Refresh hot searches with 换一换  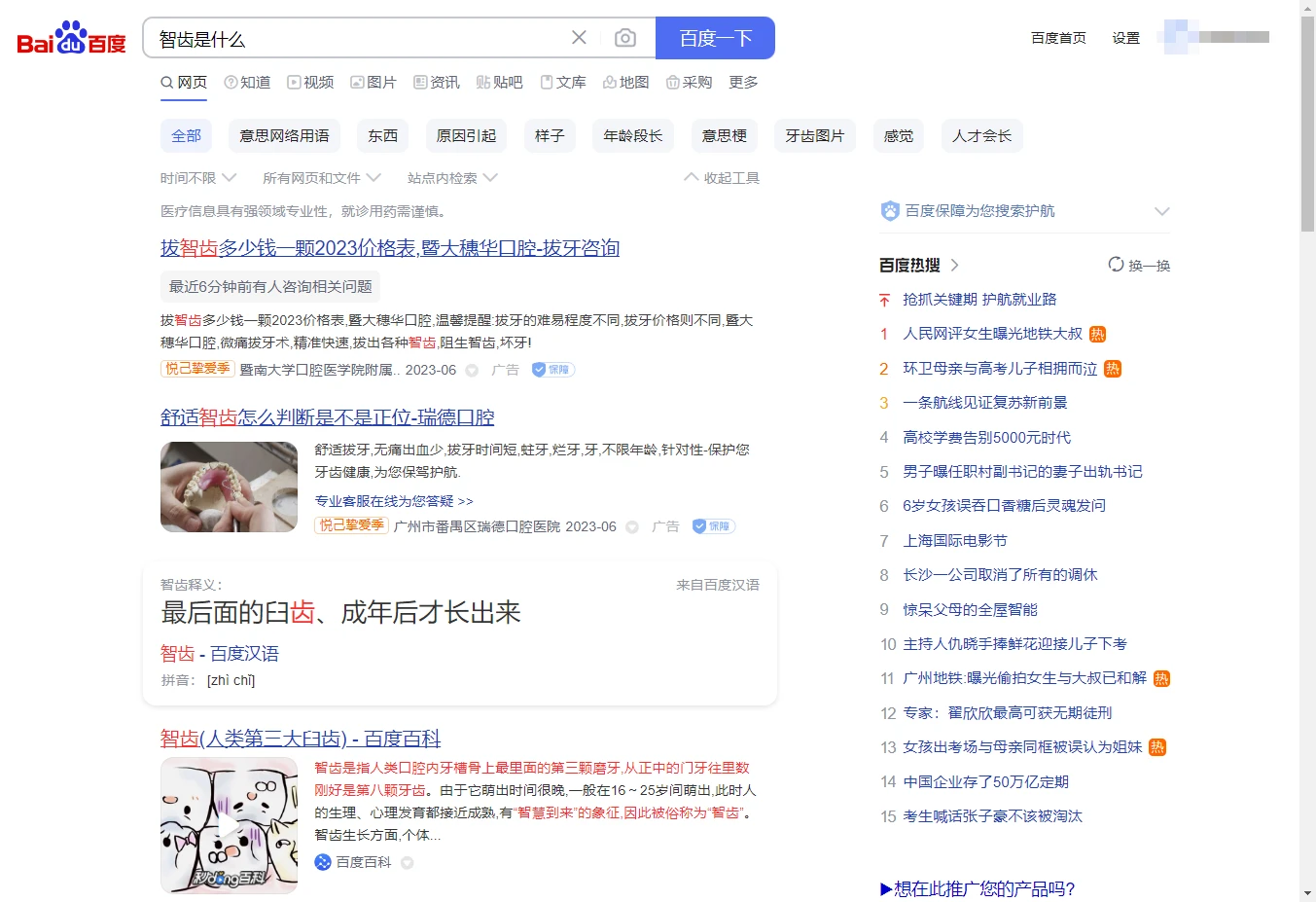coord(1139,265)
